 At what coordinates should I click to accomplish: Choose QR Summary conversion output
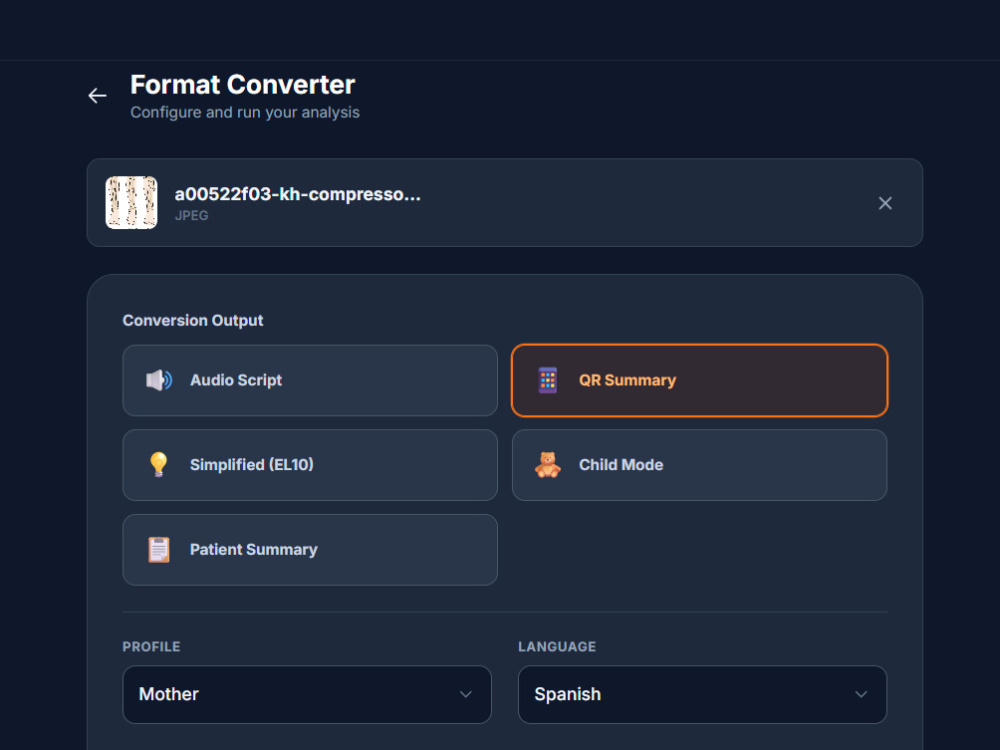tap(700, 380)
